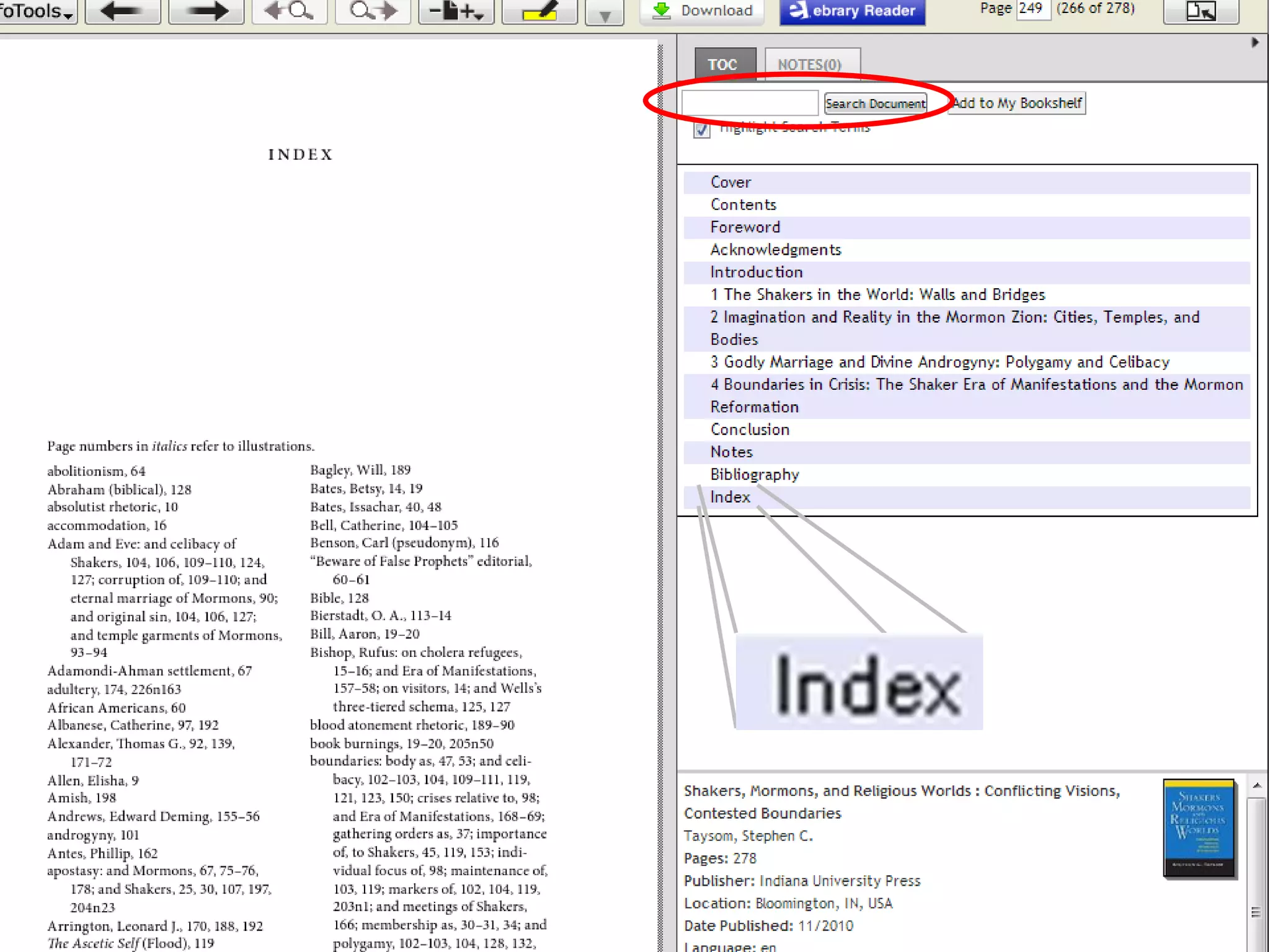1270x952 pixels.
Task: Click the Search Document button
Action: pyautogui.click(x=875, y=104)
